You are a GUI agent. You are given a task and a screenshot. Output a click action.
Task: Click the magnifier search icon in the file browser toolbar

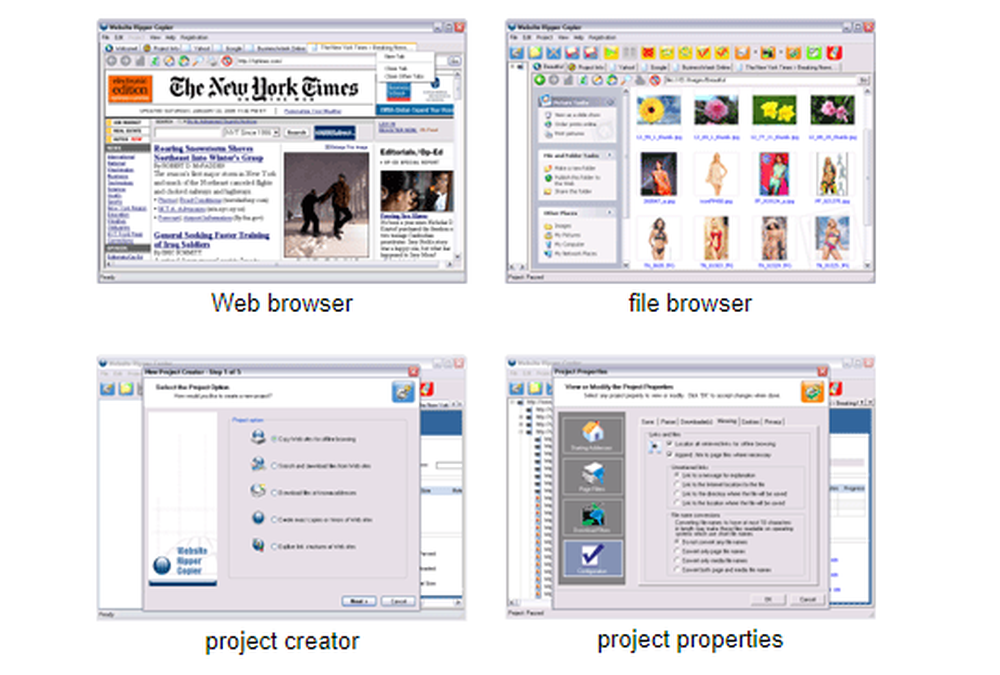(626, 81)
